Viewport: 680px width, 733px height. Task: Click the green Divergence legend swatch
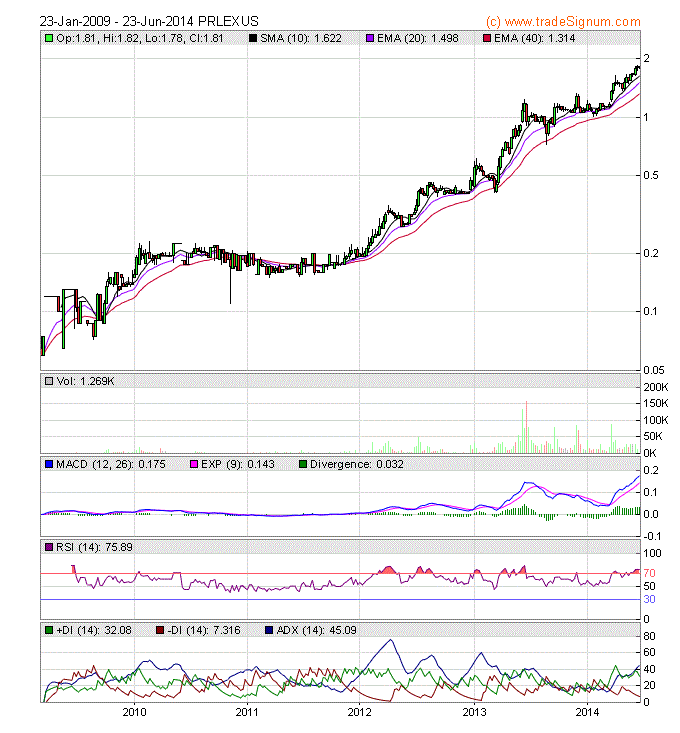tap(303, 464)
